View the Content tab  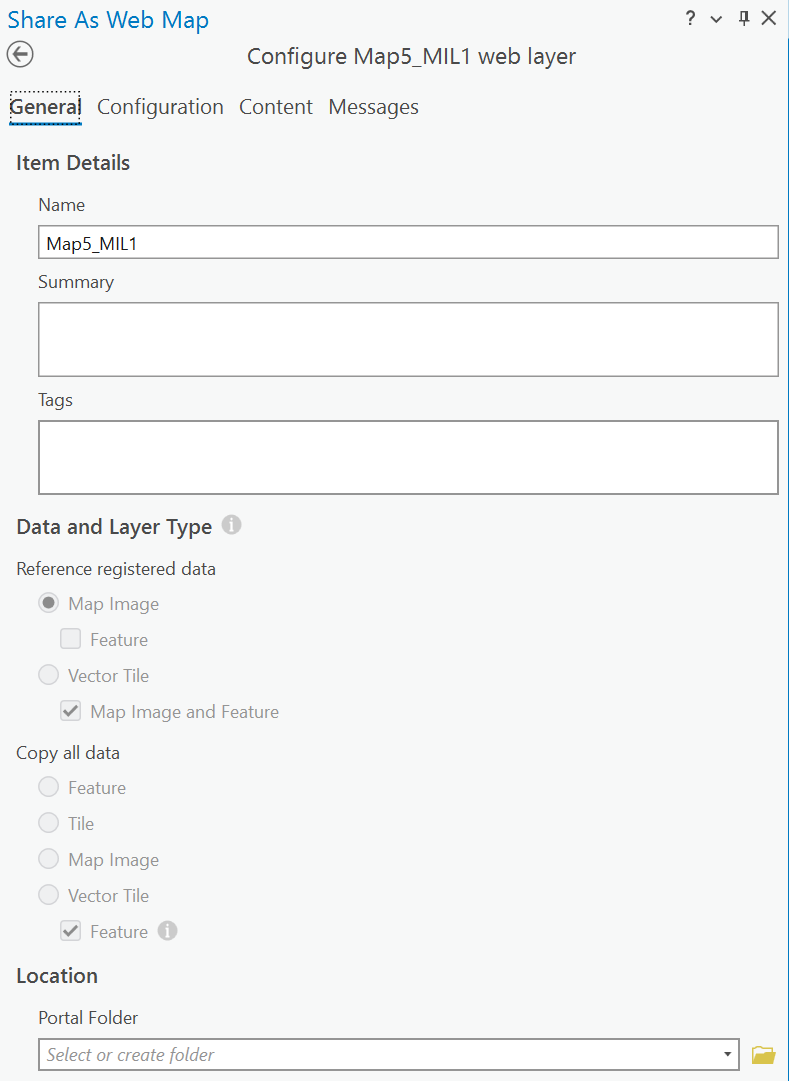point(275,107)
